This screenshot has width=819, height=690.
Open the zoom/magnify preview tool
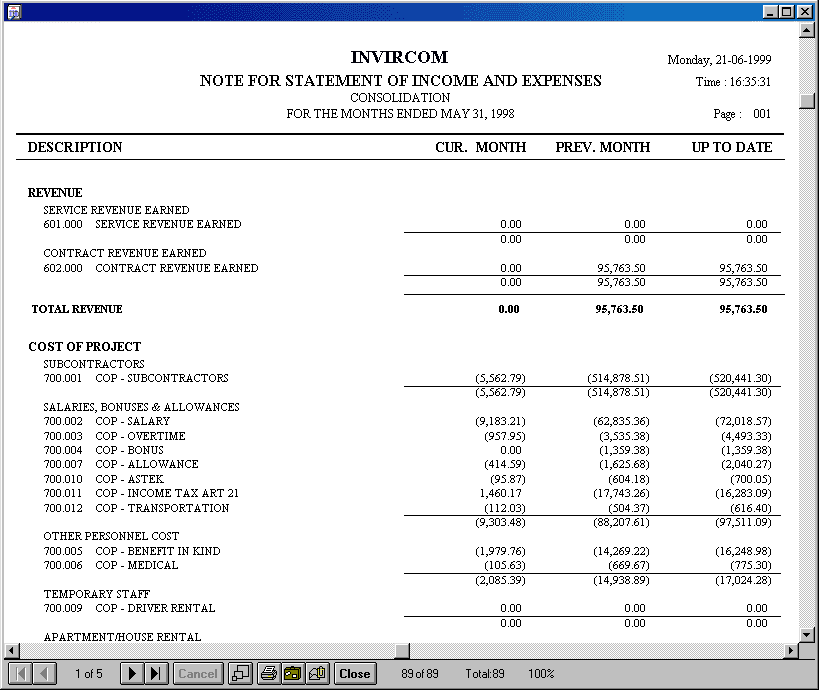(x=241, y=673)
